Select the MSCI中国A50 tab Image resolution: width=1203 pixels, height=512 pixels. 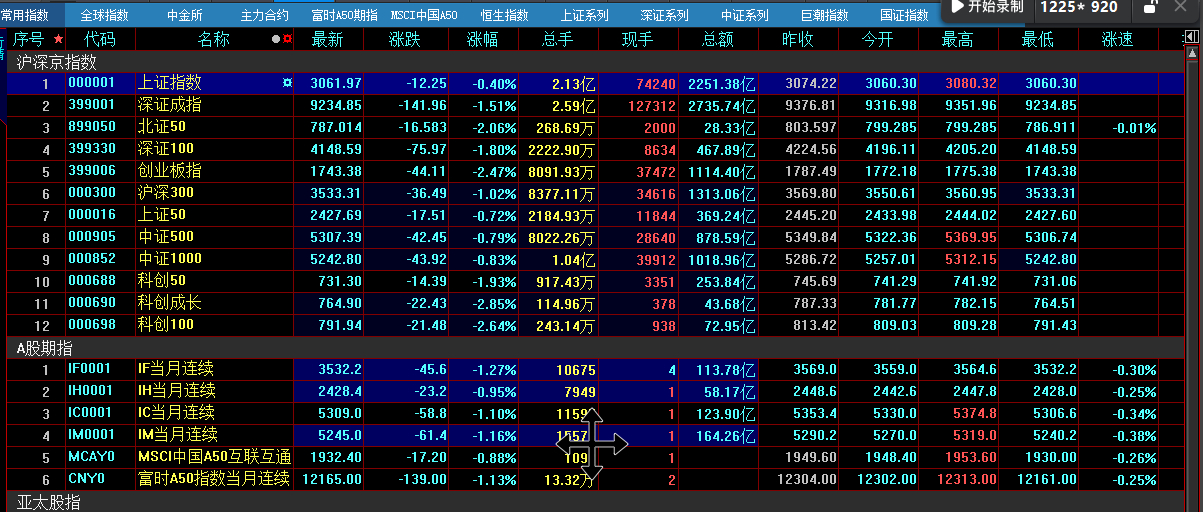(424, 15)
